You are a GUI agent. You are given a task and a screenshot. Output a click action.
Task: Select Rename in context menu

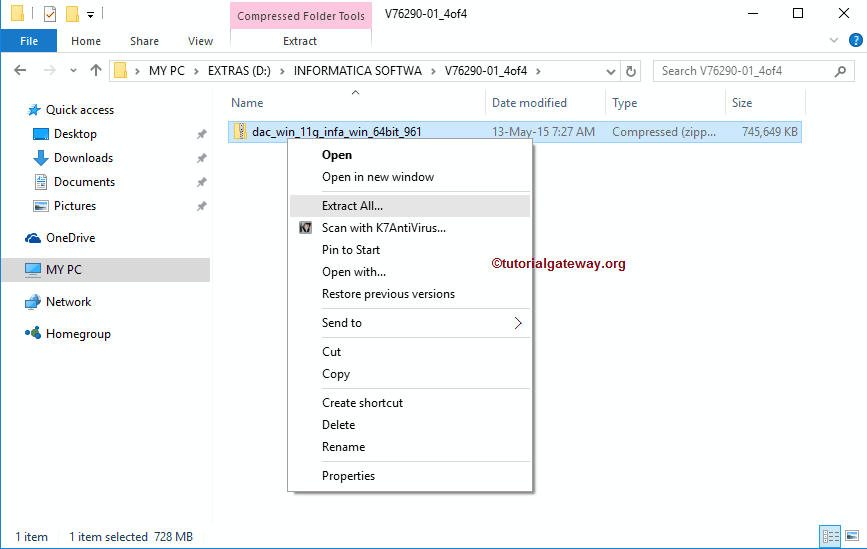[x=409, y=447]
